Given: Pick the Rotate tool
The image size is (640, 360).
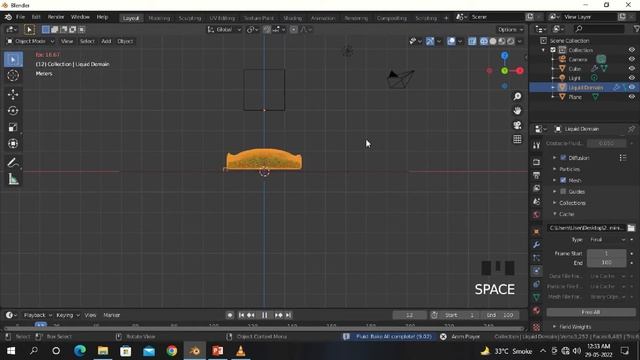Looking at the screenshot, I should pyautogui.click(x=13, y=111).
